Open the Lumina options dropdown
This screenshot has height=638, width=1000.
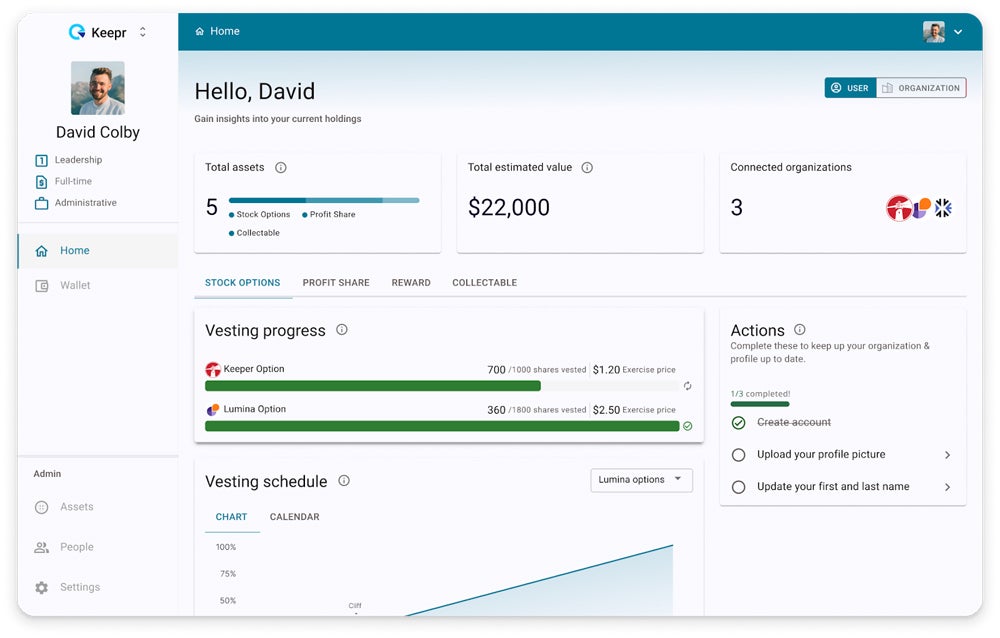pyautogui.click(x=641, y=480)
